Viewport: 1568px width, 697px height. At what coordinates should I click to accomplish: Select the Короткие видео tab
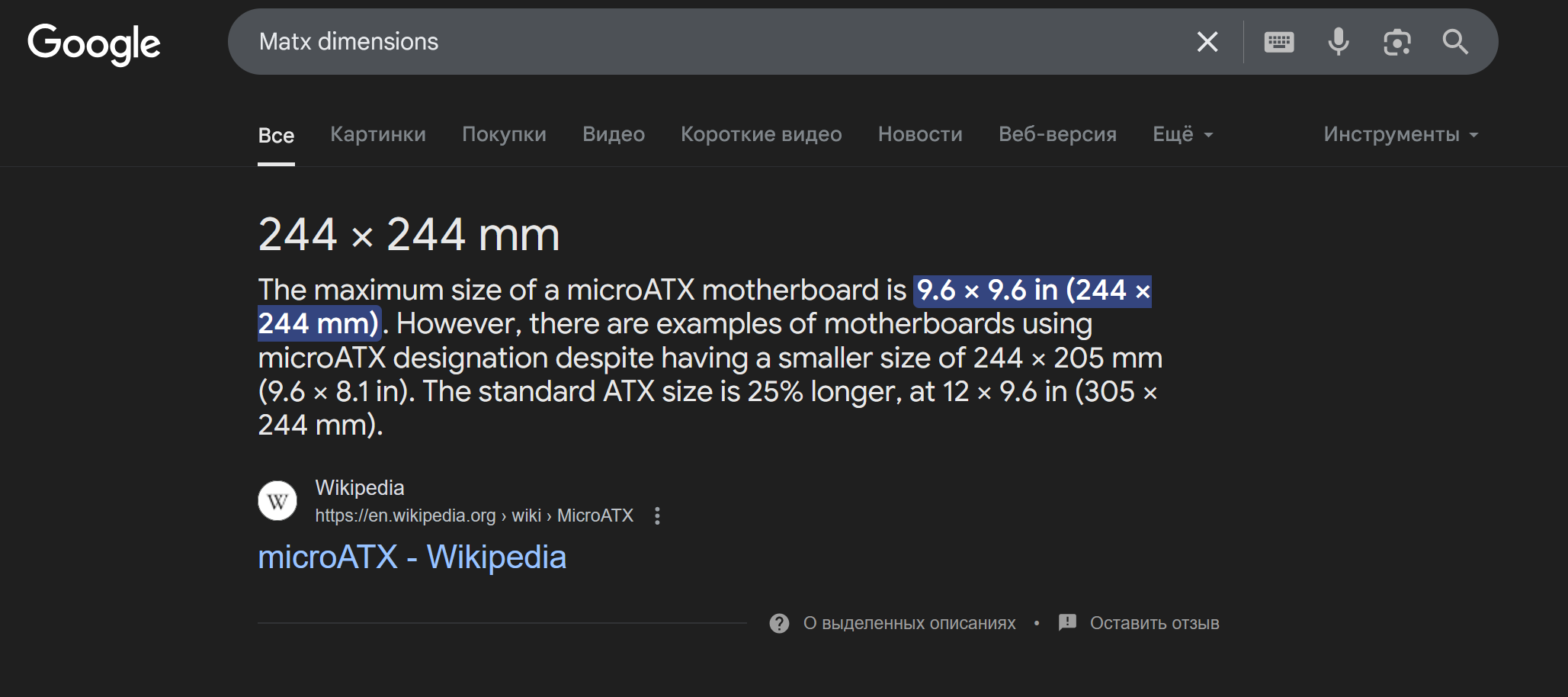point(761,135)
